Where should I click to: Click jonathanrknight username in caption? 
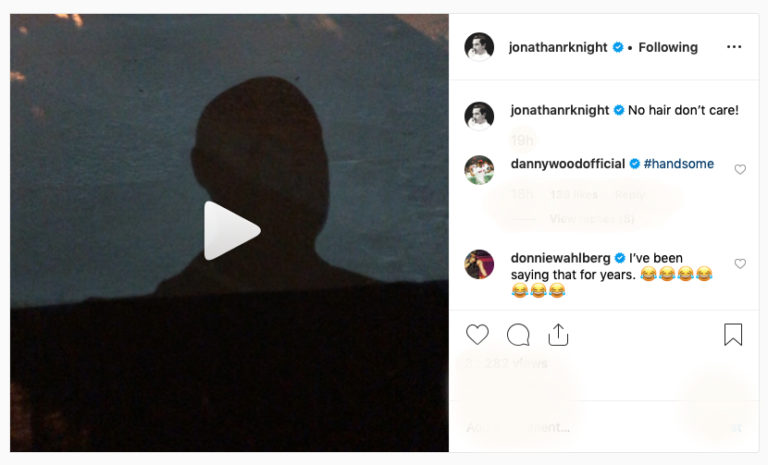click(560, 110)
